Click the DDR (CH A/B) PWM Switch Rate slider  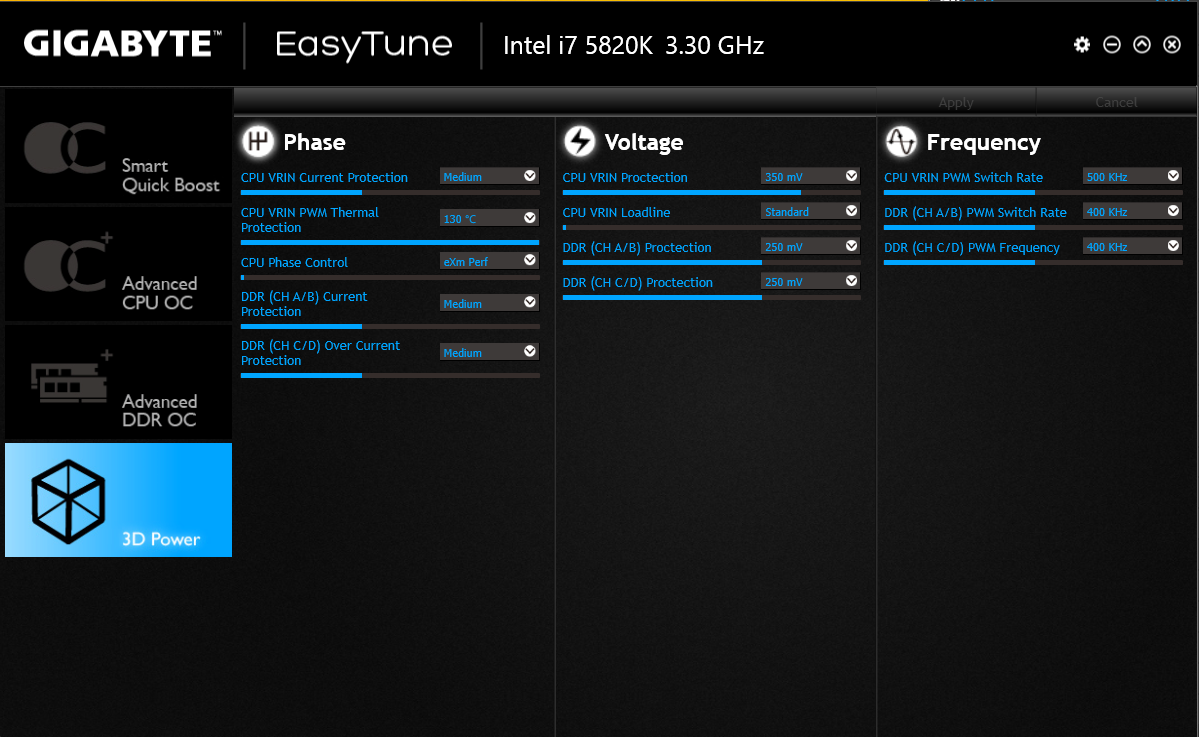(x=1033, y=228)
